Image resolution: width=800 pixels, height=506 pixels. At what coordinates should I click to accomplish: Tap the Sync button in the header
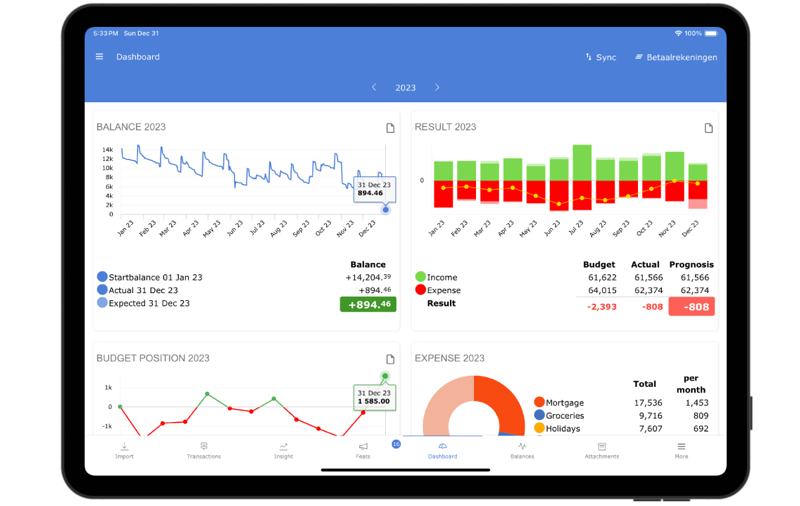click(601, 58)
